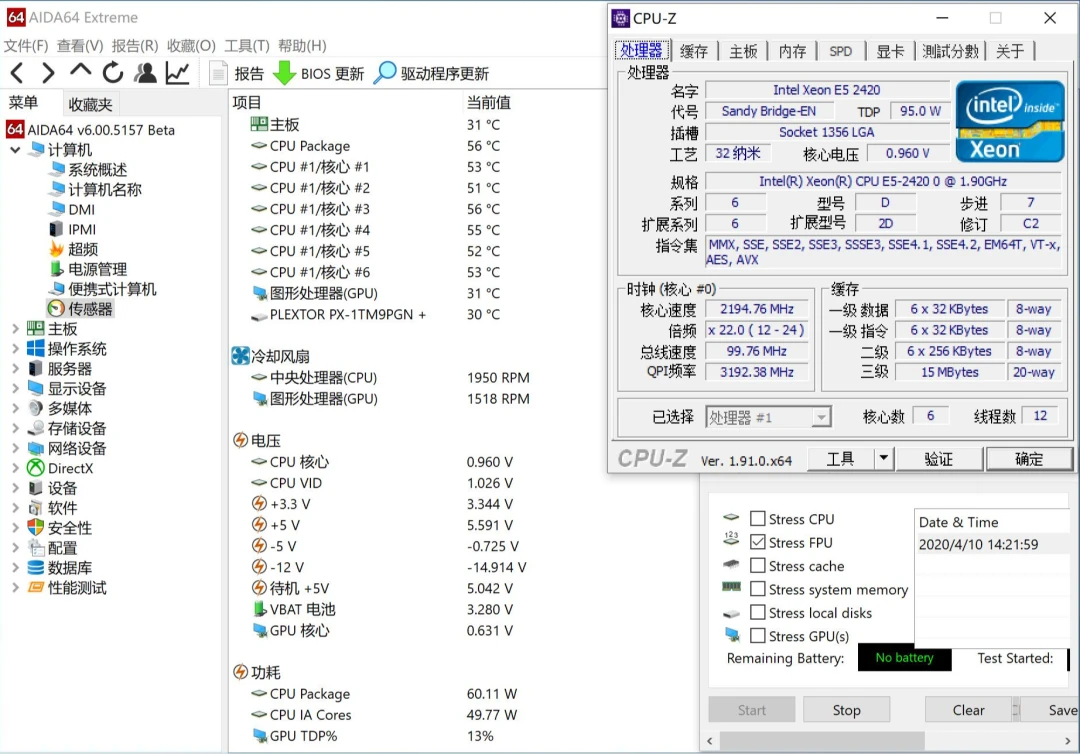Click the 主板 motherboard icon in sensor list
1080x754 pixels.
coord(259,124)
